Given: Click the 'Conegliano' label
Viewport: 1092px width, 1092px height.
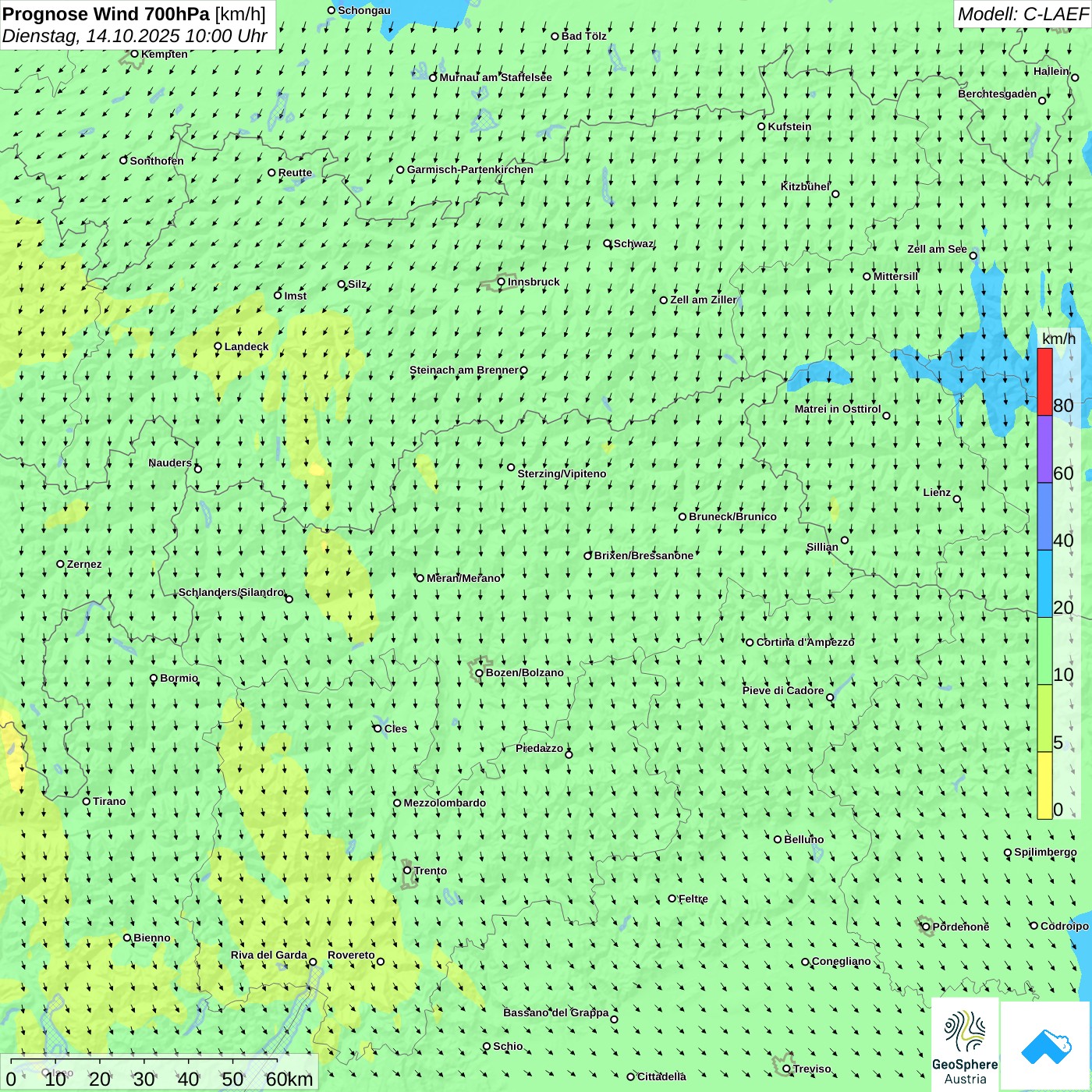Looking at the screenshot, I should [841, 961].
